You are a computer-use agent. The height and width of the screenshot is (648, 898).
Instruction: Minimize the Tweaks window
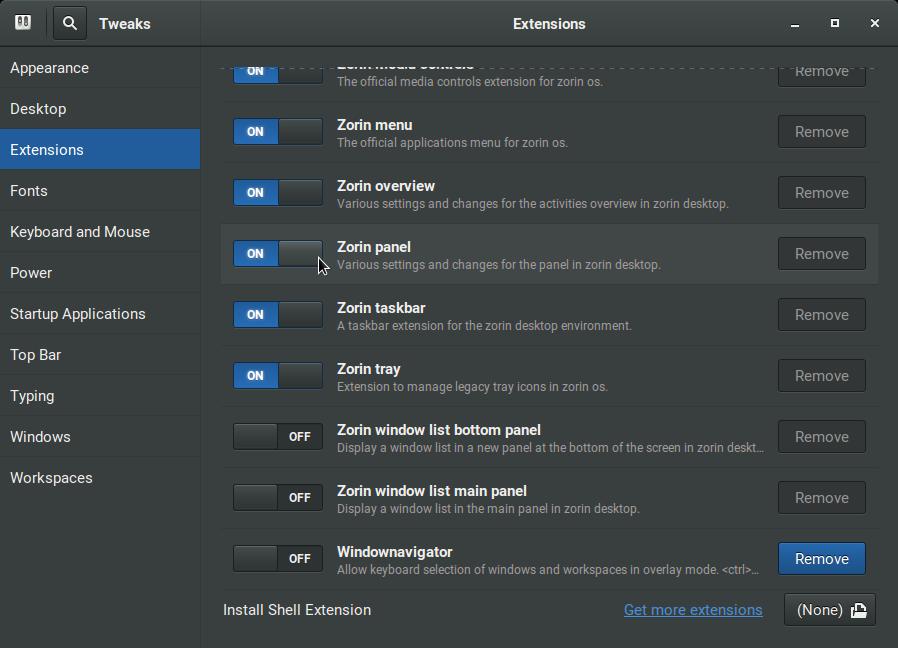[795, 24]
